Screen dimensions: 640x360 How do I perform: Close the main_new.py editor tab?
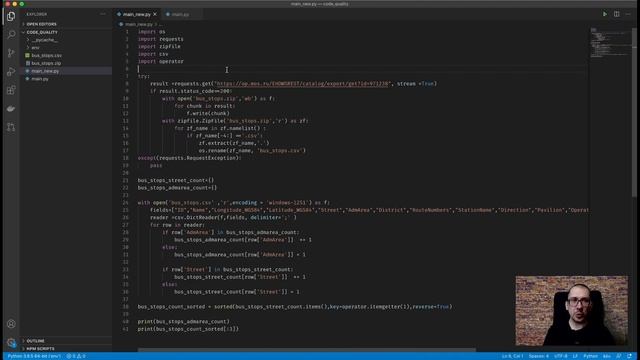pyautogui.click(x=155, y=14)
